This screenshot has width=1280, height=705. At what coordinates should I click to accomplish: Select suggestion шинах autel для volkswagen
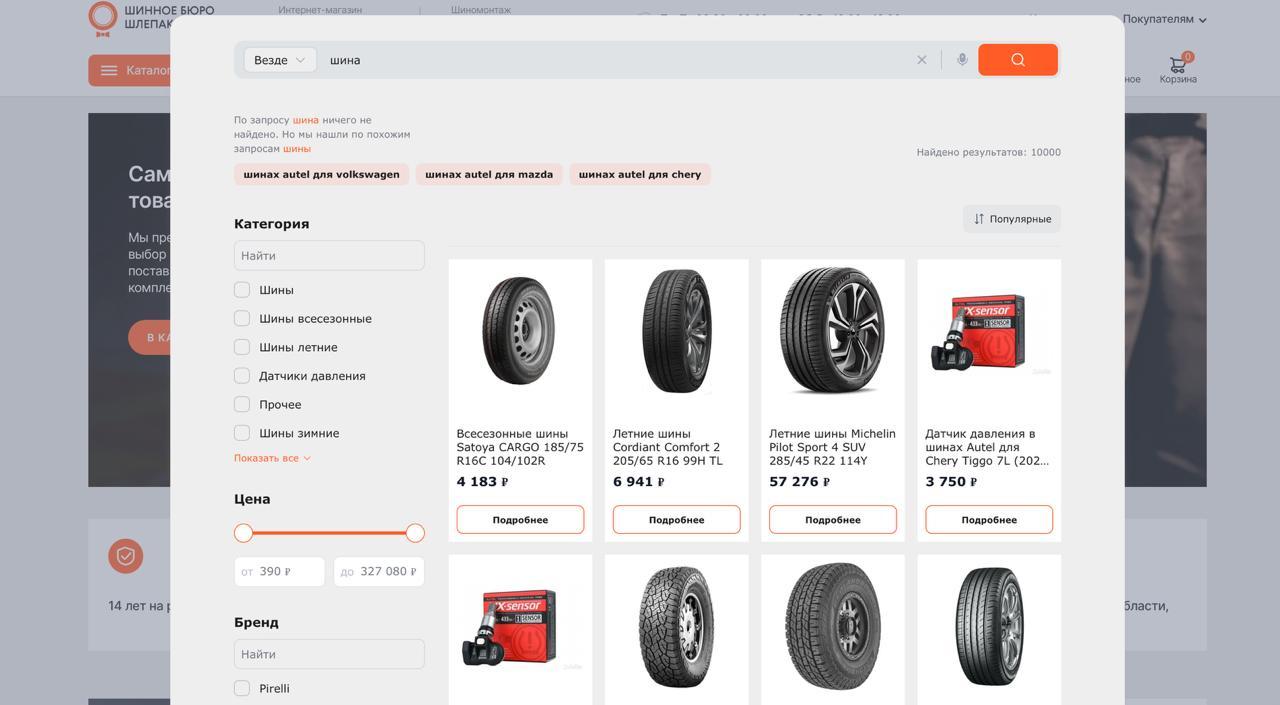[321, 174]
